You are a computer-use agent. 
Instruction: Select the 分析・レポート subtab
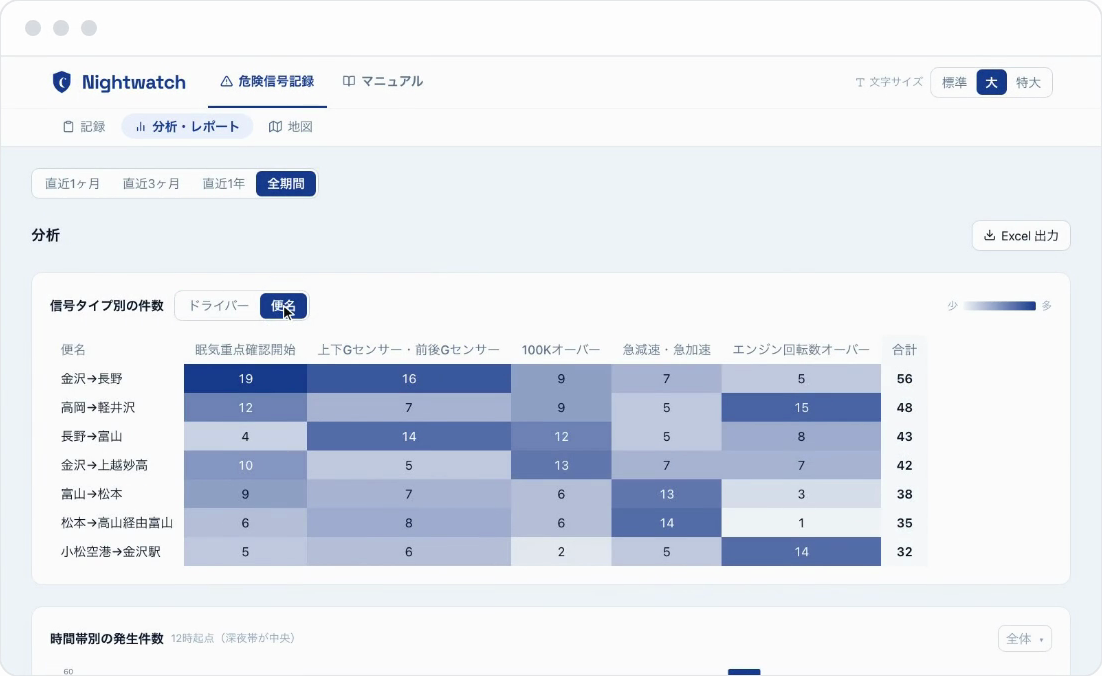(187, 126)
